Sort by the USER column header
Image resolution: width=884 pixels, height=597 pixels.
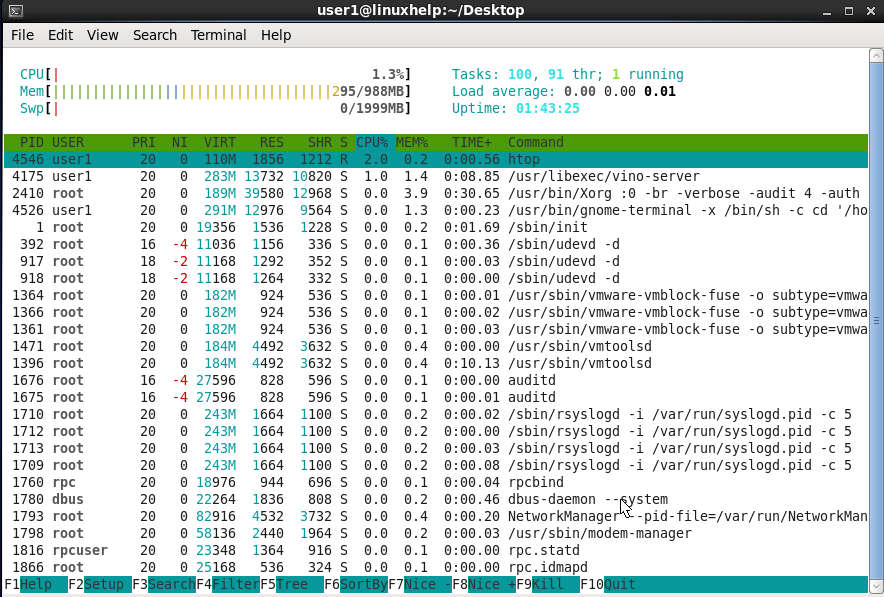68,142
